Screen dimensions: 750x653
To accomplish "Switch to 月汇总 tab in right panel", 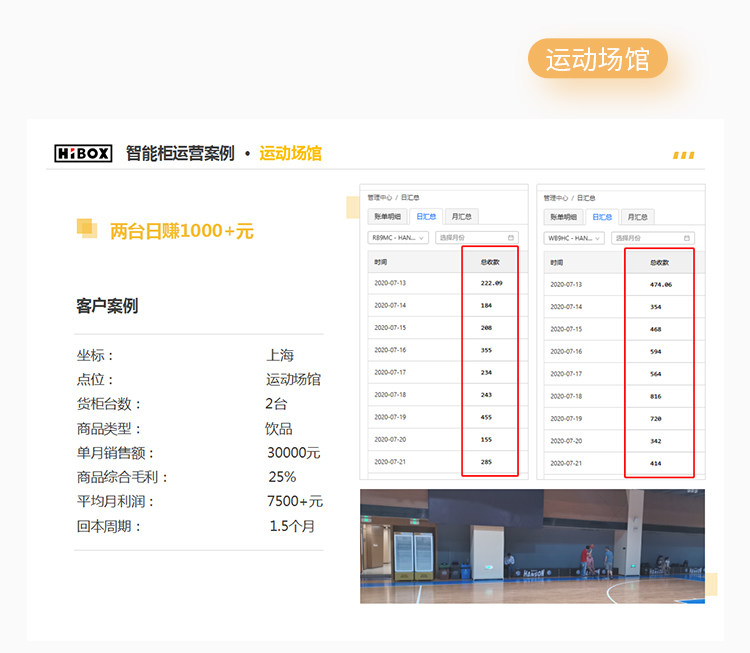I will tap(638, 217).
